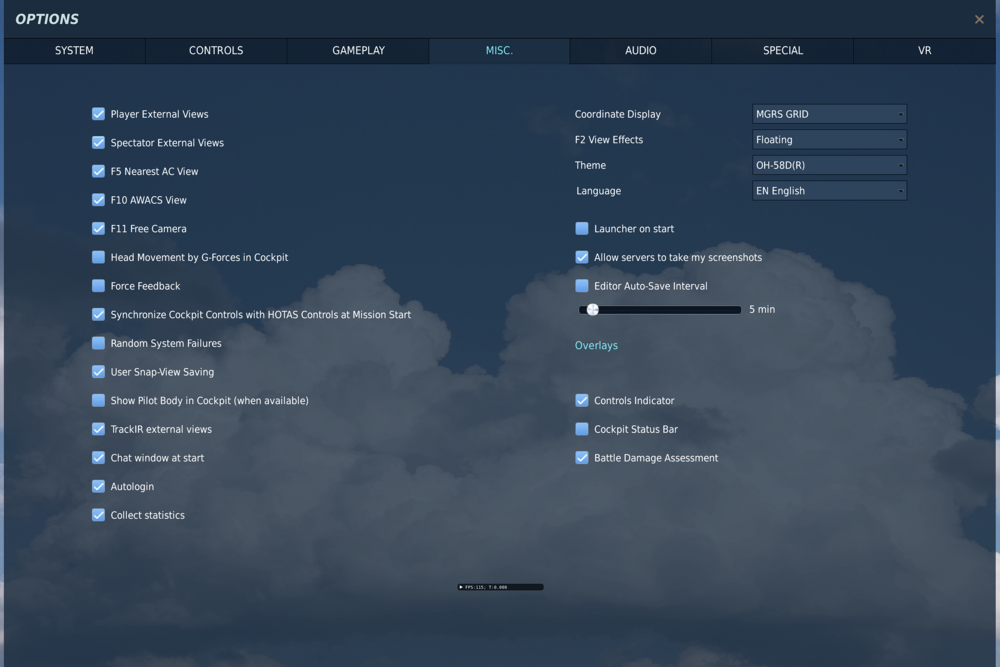Open the CONTROLS tab

click(216, 50)
